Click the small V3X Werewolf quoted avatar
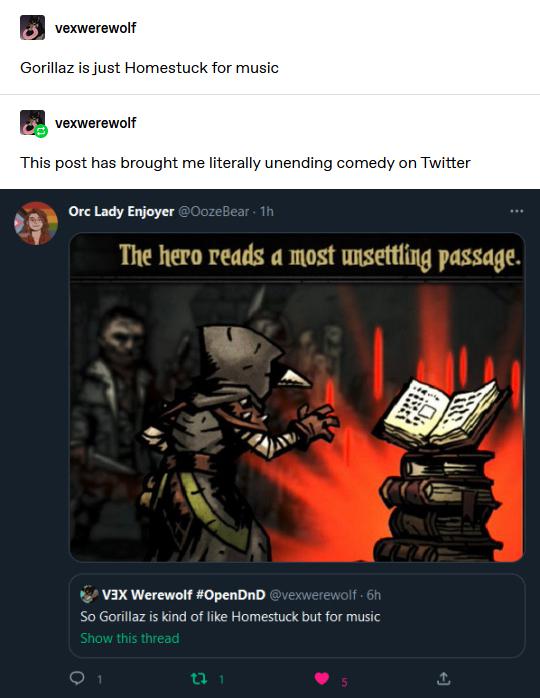The height and width of the screenshot is (698, 540). tap(89, 594)
